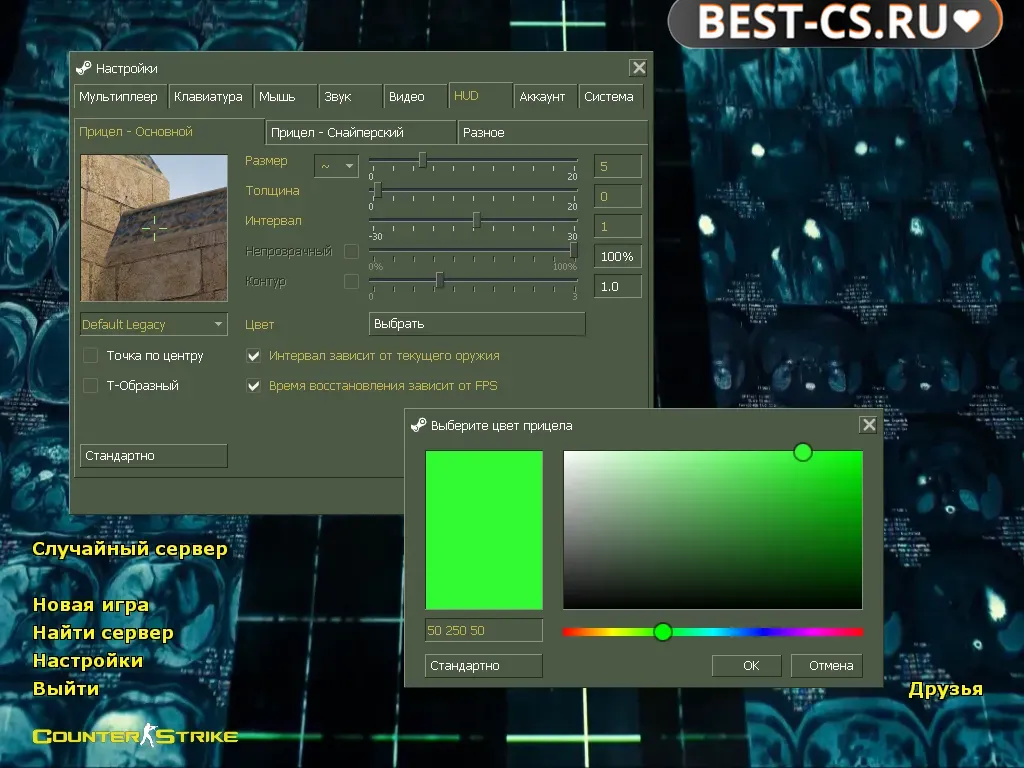Open the Аккаунт tab

click(x=545, y=96)
